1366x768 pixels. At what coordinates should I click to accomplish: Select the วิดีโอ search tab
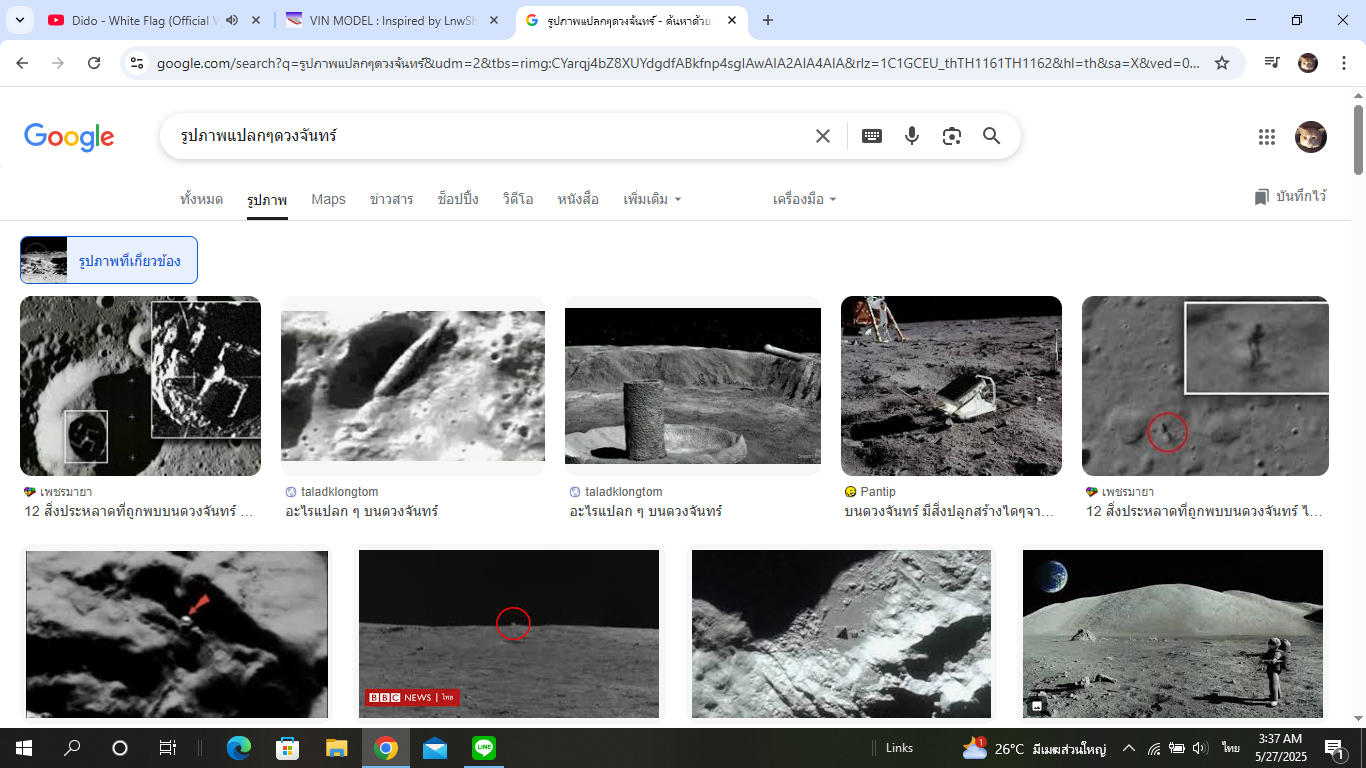tap(518, 199)
